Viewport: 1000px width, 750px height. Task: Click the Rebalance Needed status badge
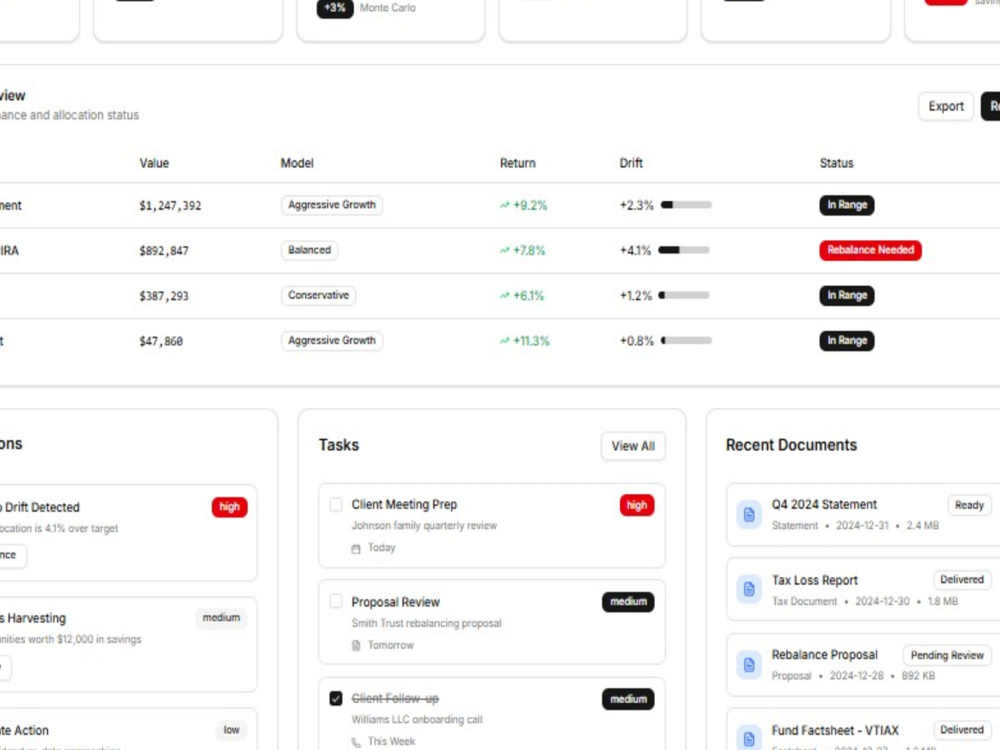tap(871, 250)
